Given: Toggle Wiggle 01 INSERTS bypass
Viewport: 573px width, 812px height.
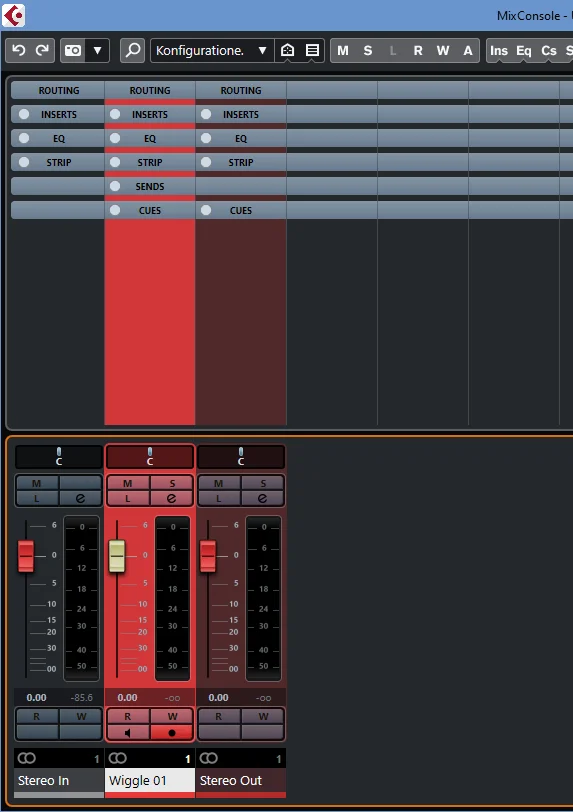Looking at the screenshot, I should pyautogui.click(x=115, y=114).
